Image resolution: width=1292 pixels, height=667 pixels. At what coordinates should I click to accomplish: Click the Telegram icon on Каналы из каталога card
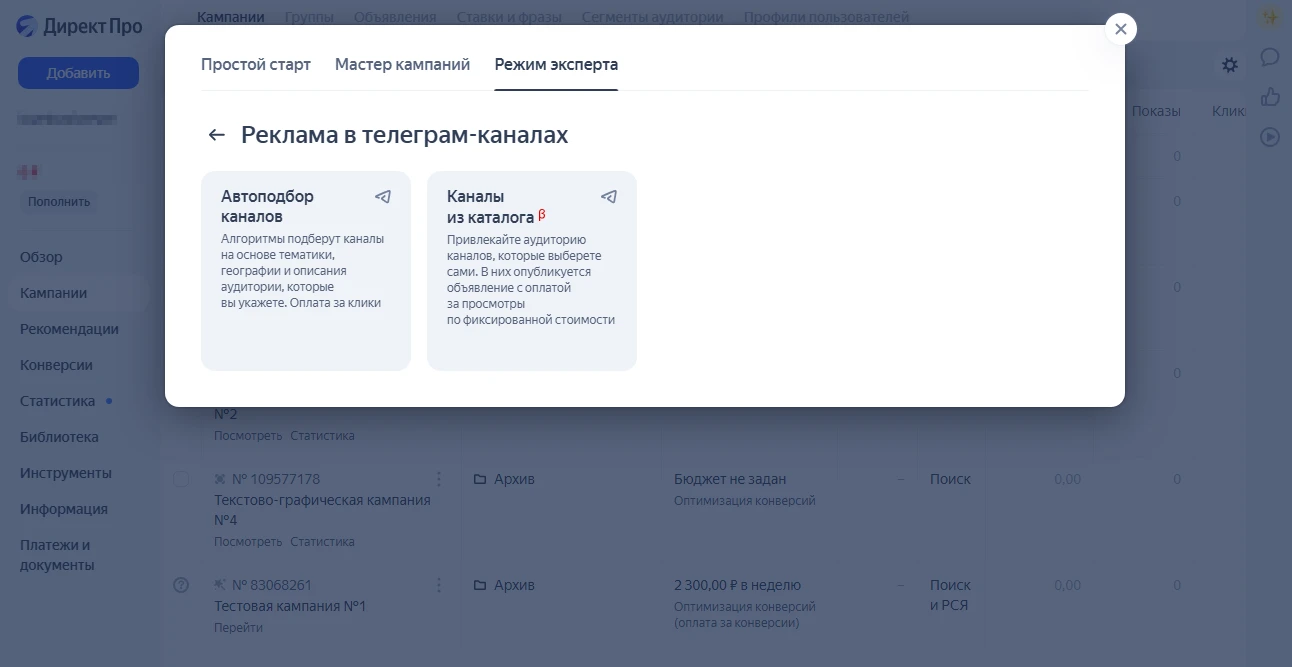[609, 197]
